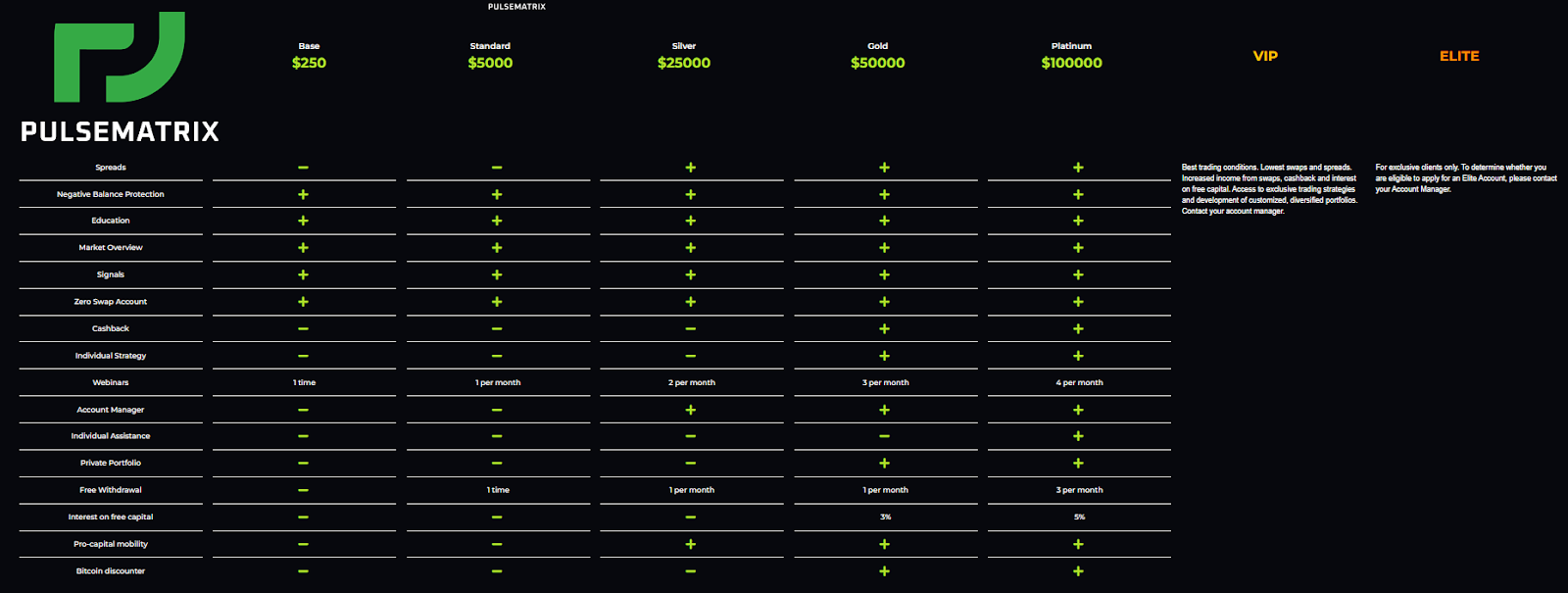Click Webinars '1 time' under Base
Viewport: 1568px width, 593px height.
(x=304, y=382)
